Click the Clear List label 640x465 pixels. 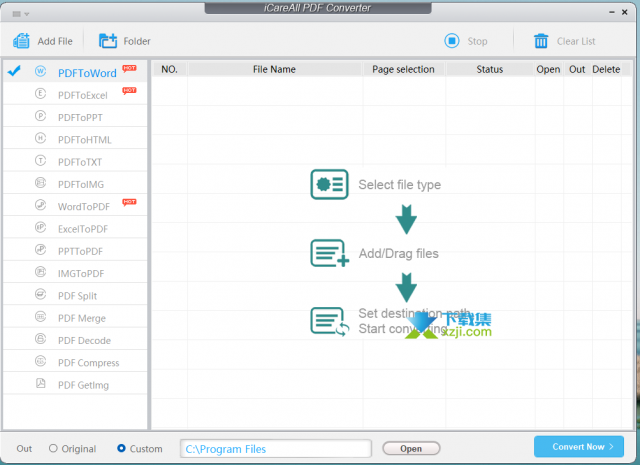click(x=576, y=41)
